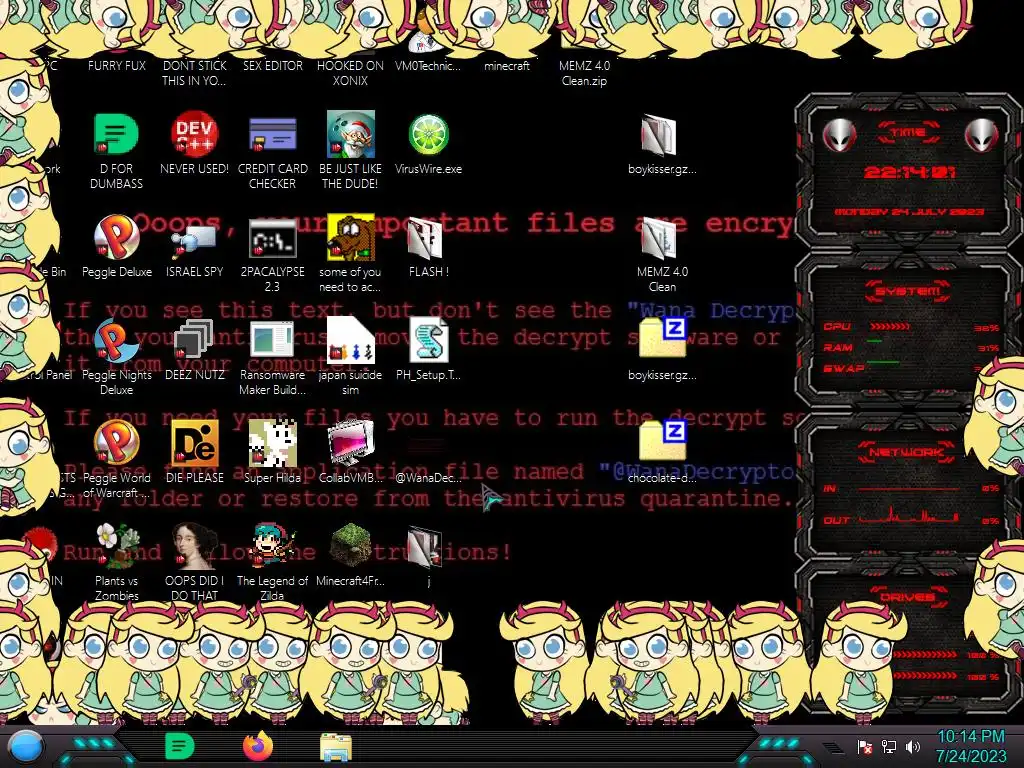The height and width of the screenshot is (768, 1024).
Task: Open the Super Hilda icon
Action: coord(272,443)
